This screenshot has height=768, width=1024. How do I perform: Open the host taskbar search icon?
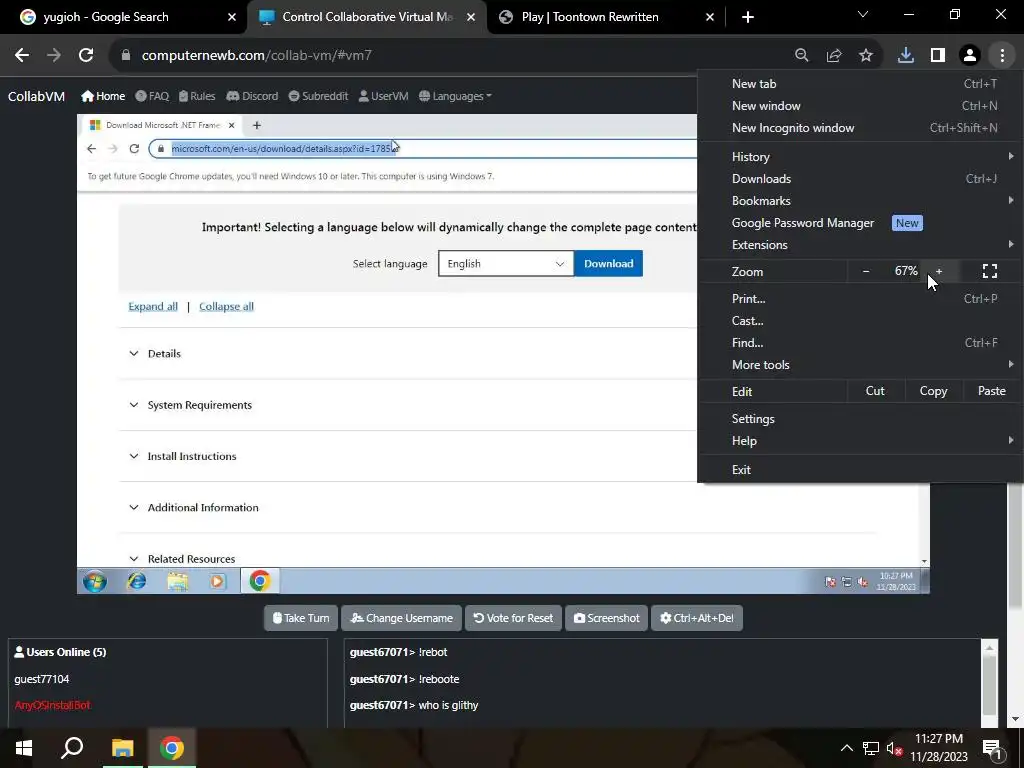tap(72, 748)
